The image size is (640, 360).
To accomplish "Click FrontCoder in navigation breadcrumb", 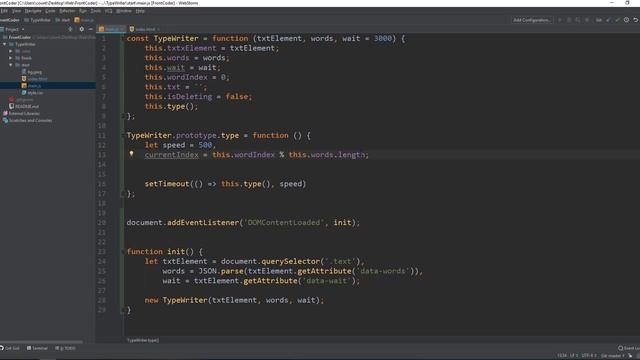I will [10, 20].
